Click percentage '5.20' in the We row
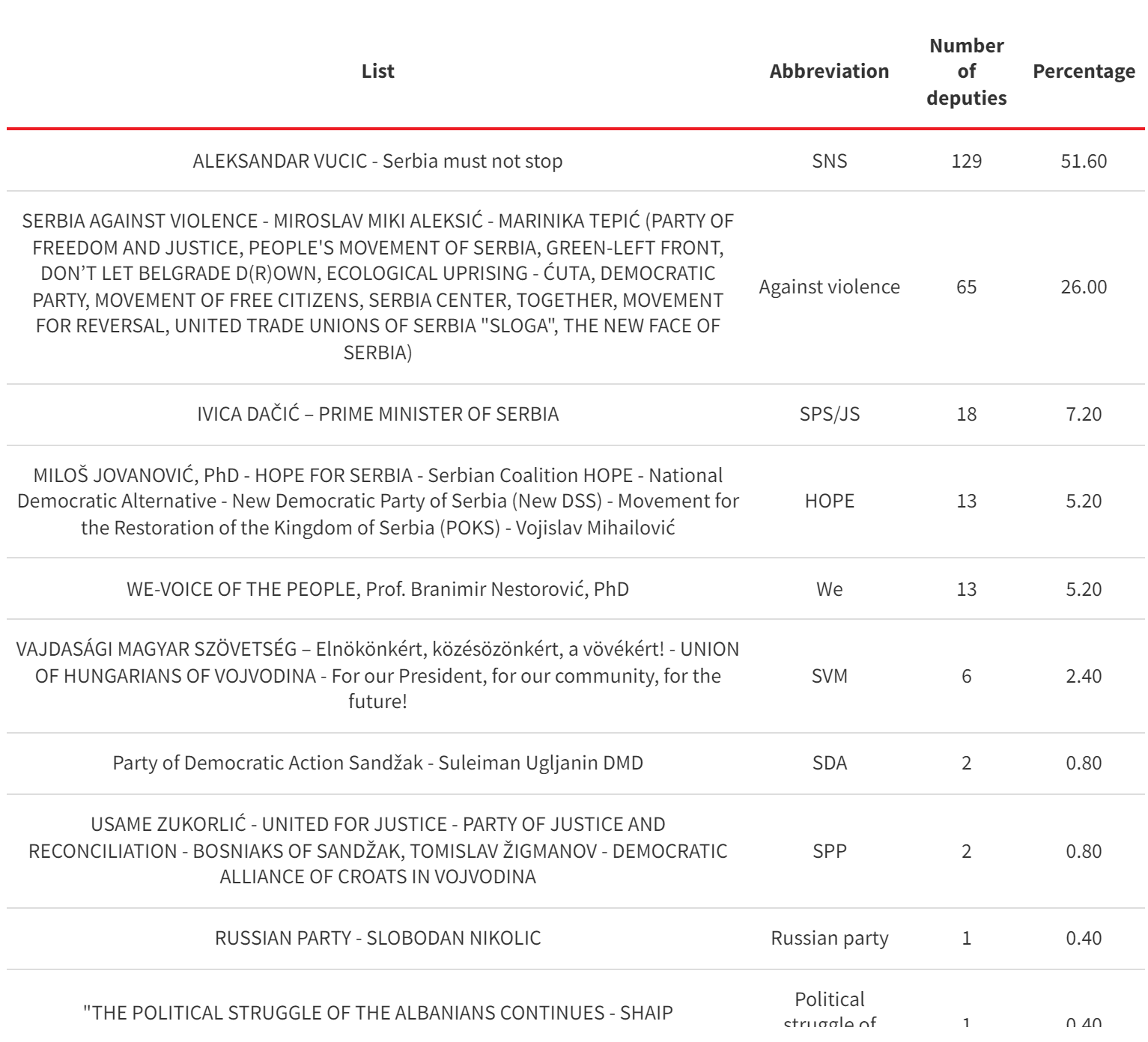1148x1042 pixels. [1084, 589]
